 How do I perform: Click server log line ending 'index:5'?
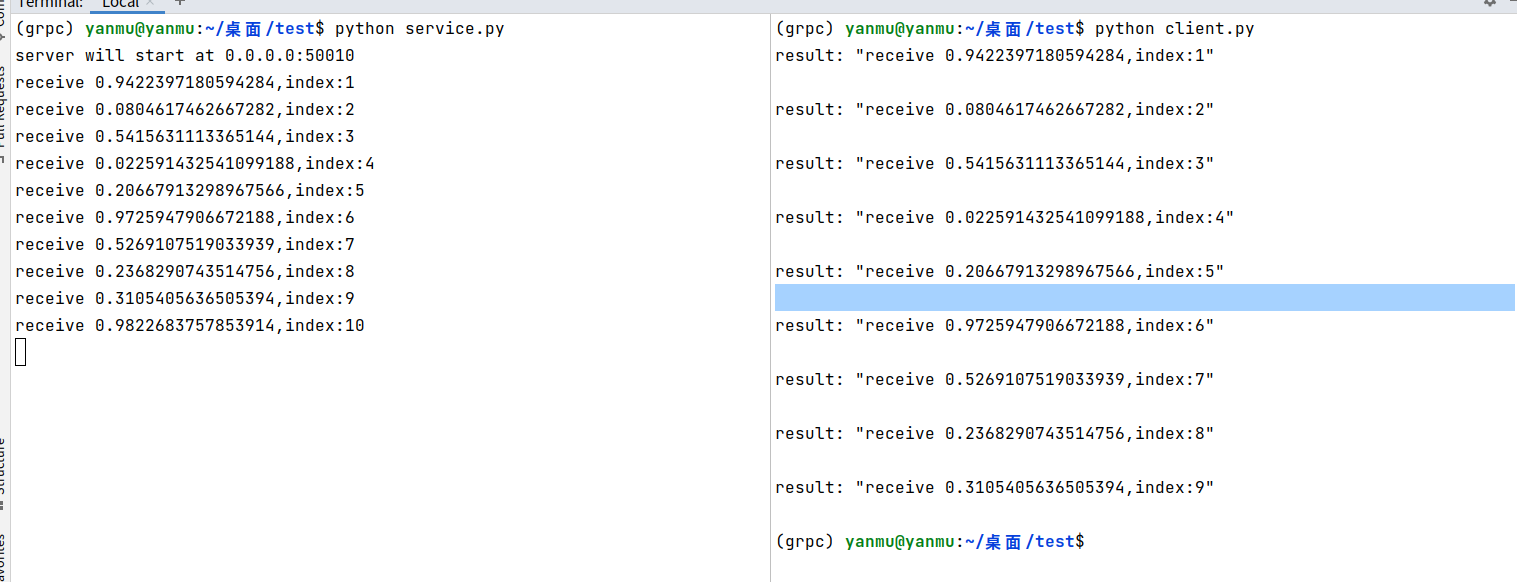(x=190, y=191)
